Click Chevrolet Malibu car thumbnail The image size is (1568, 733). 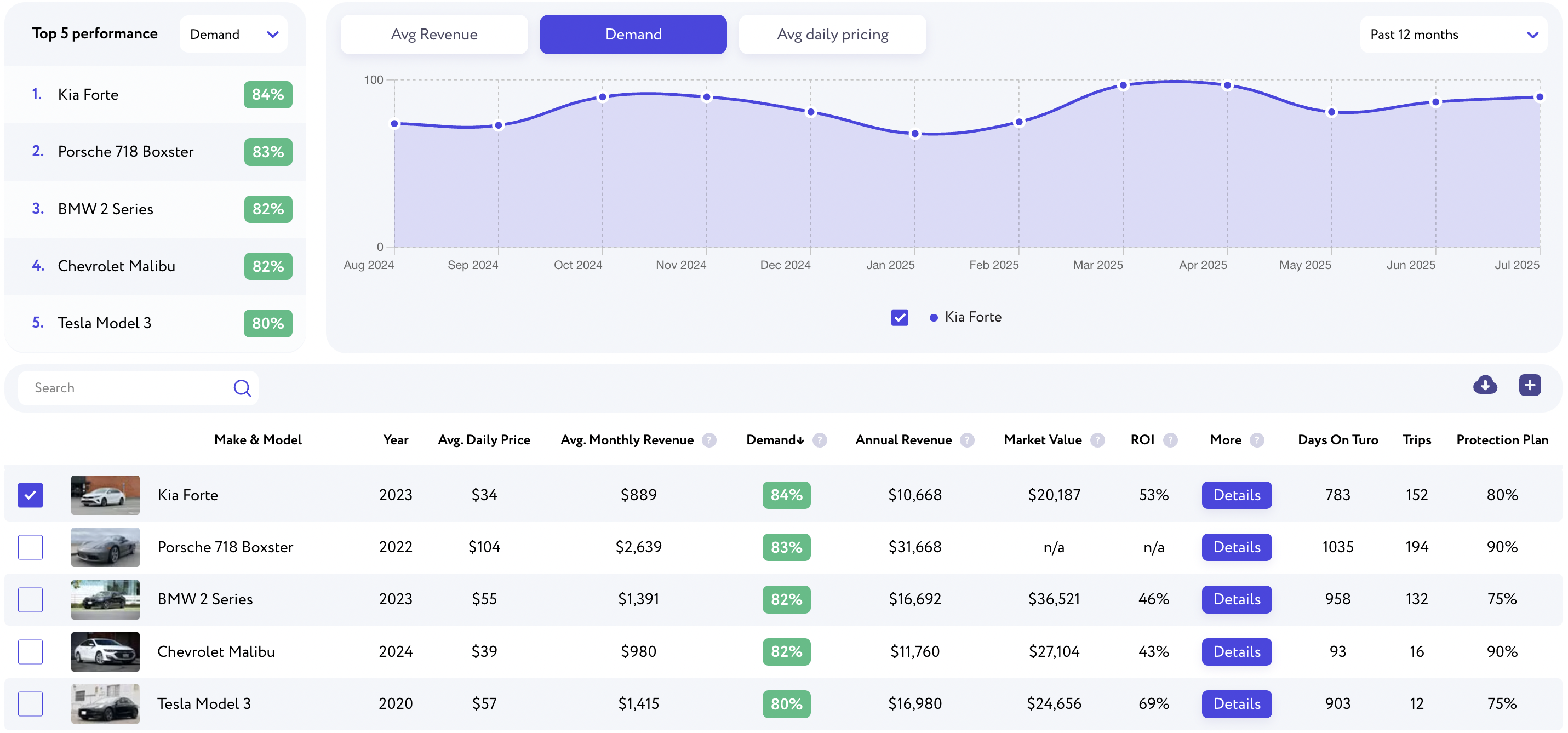click(x=105, y=651)
